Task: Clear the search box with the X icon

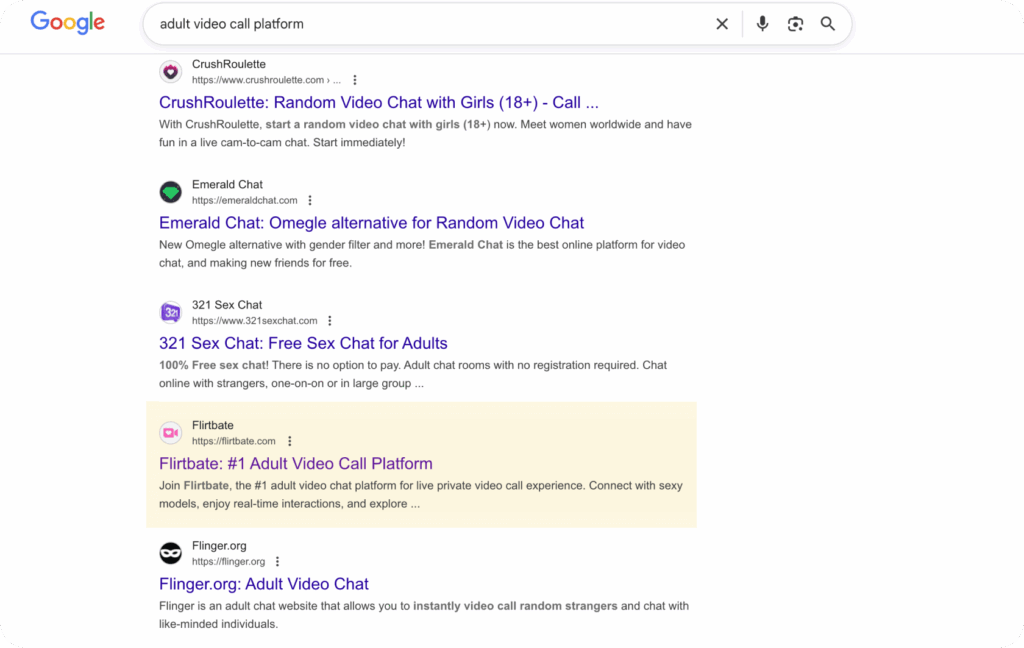Action: (722, 24)
